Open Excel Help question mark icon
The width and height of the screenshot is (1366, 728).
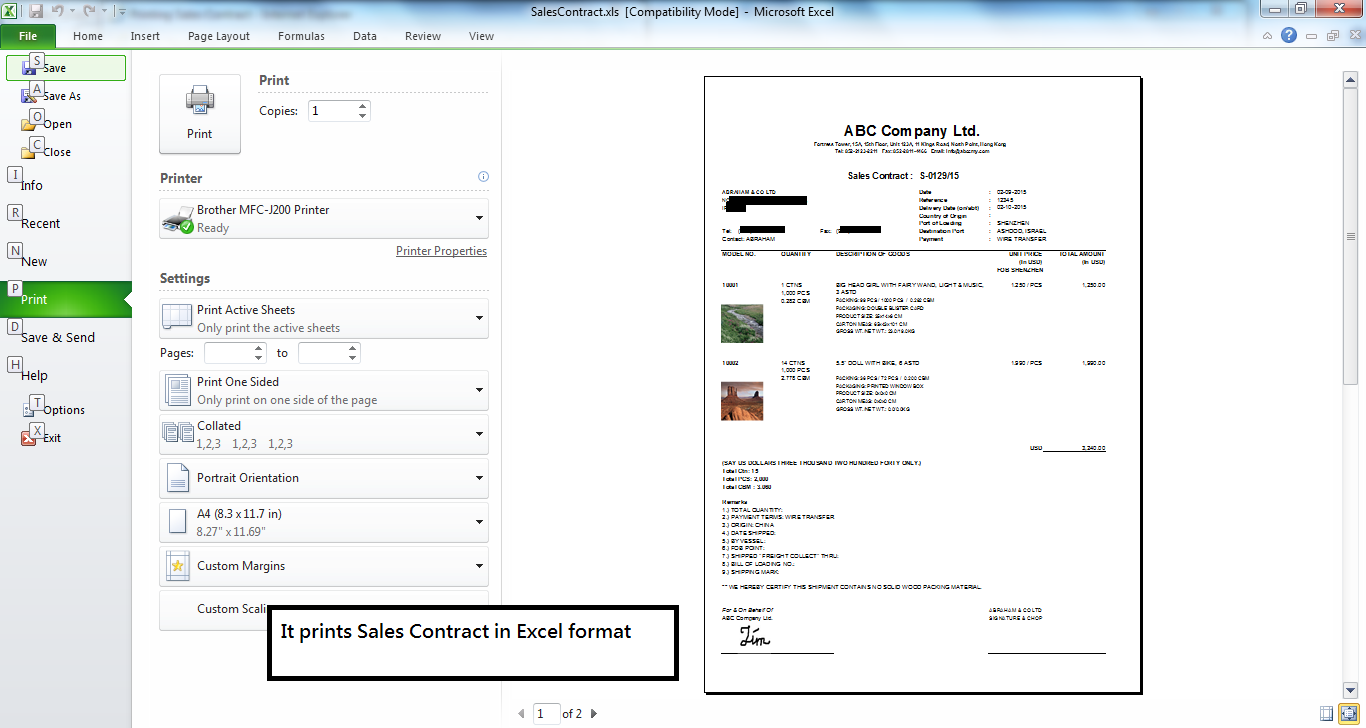click(x=1289, y=36)
